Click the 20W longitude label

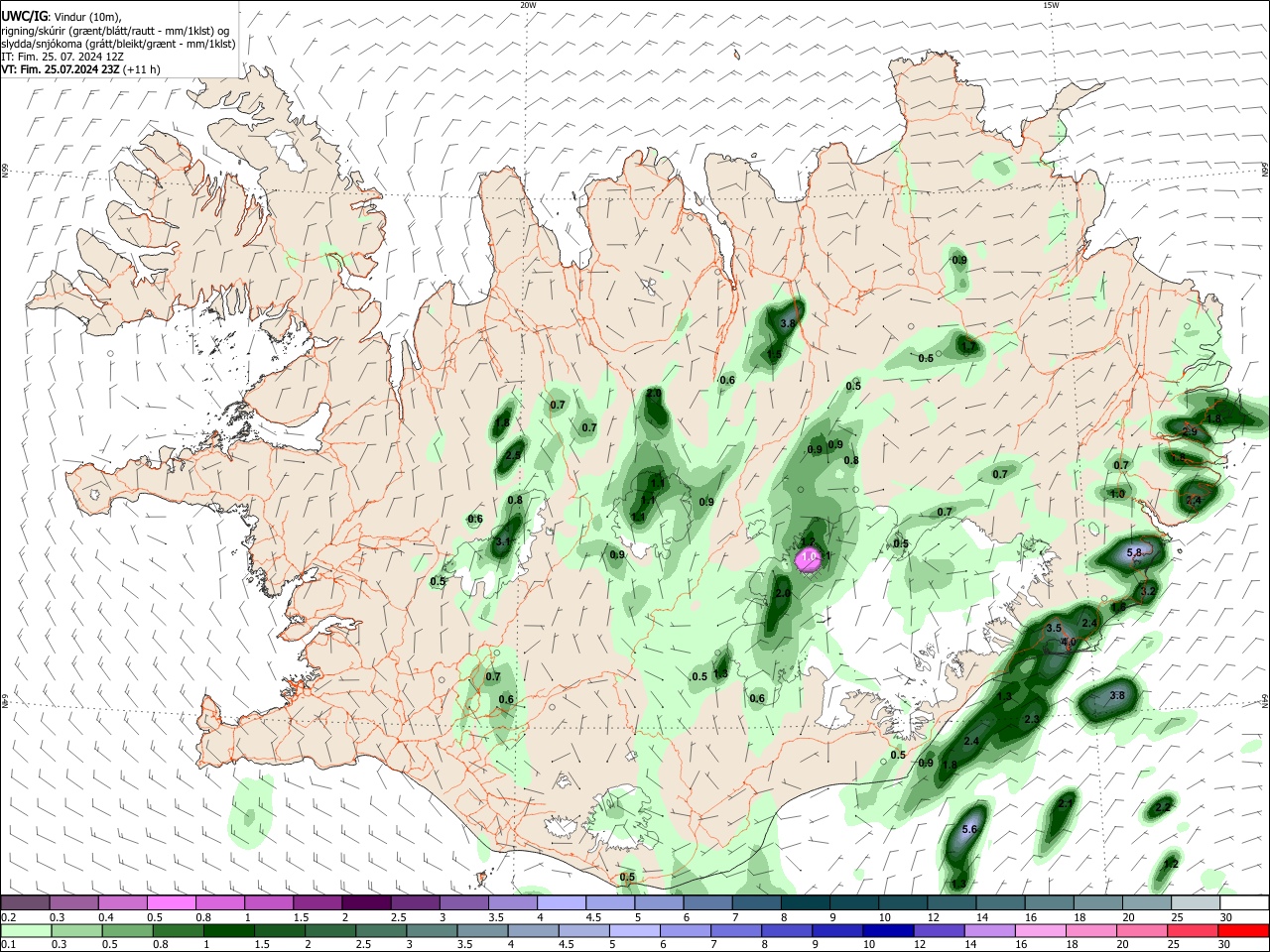point(528,5)
